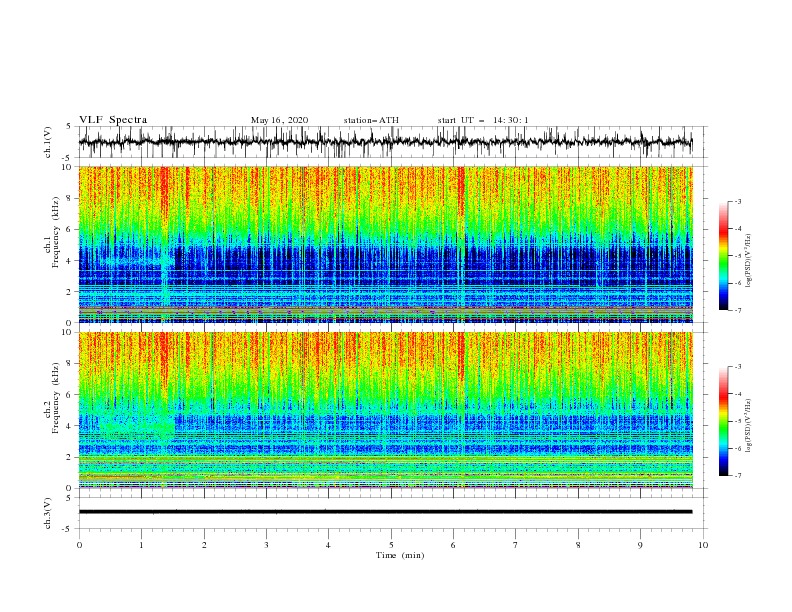Click the ch.3 voltage trace panel
This screenshot has width=792, height=612.
(393, 513)
